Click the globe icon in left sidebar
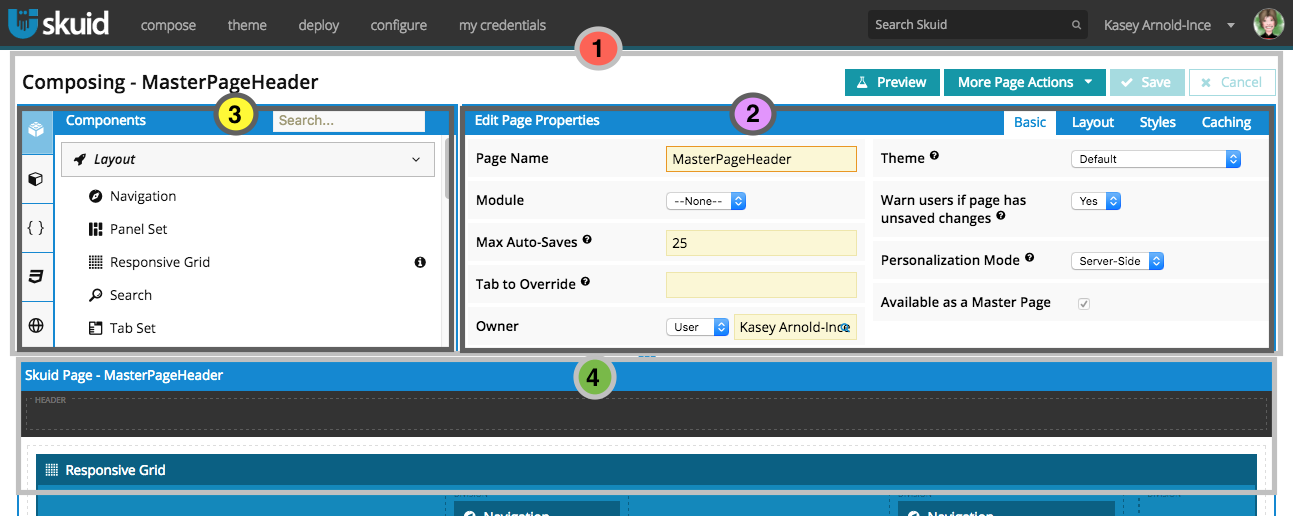 click(36, 325)
